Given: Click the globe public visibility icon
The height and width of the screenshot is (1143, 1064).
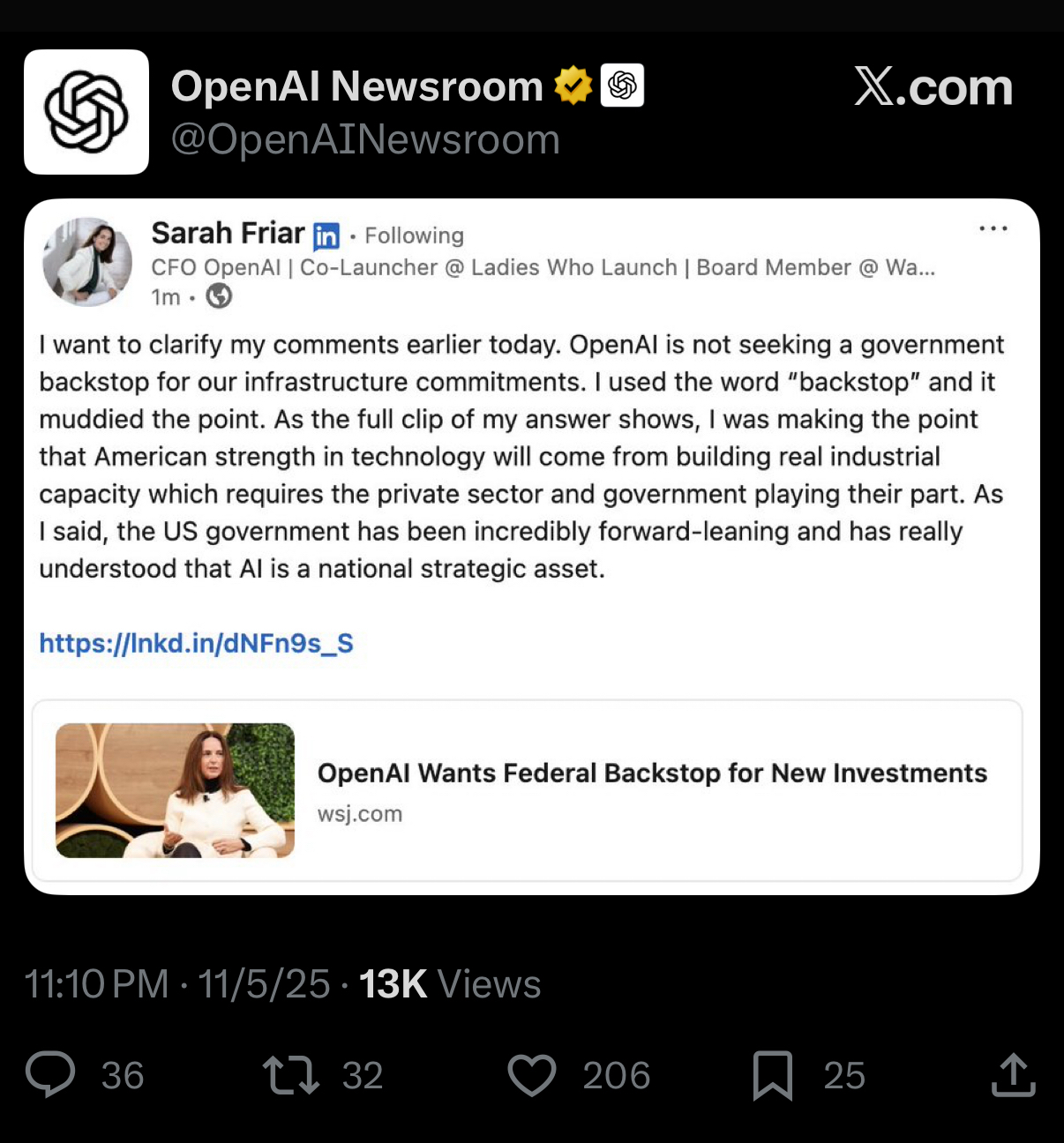Looking at the screenshot, I should [x=219, y=296].
